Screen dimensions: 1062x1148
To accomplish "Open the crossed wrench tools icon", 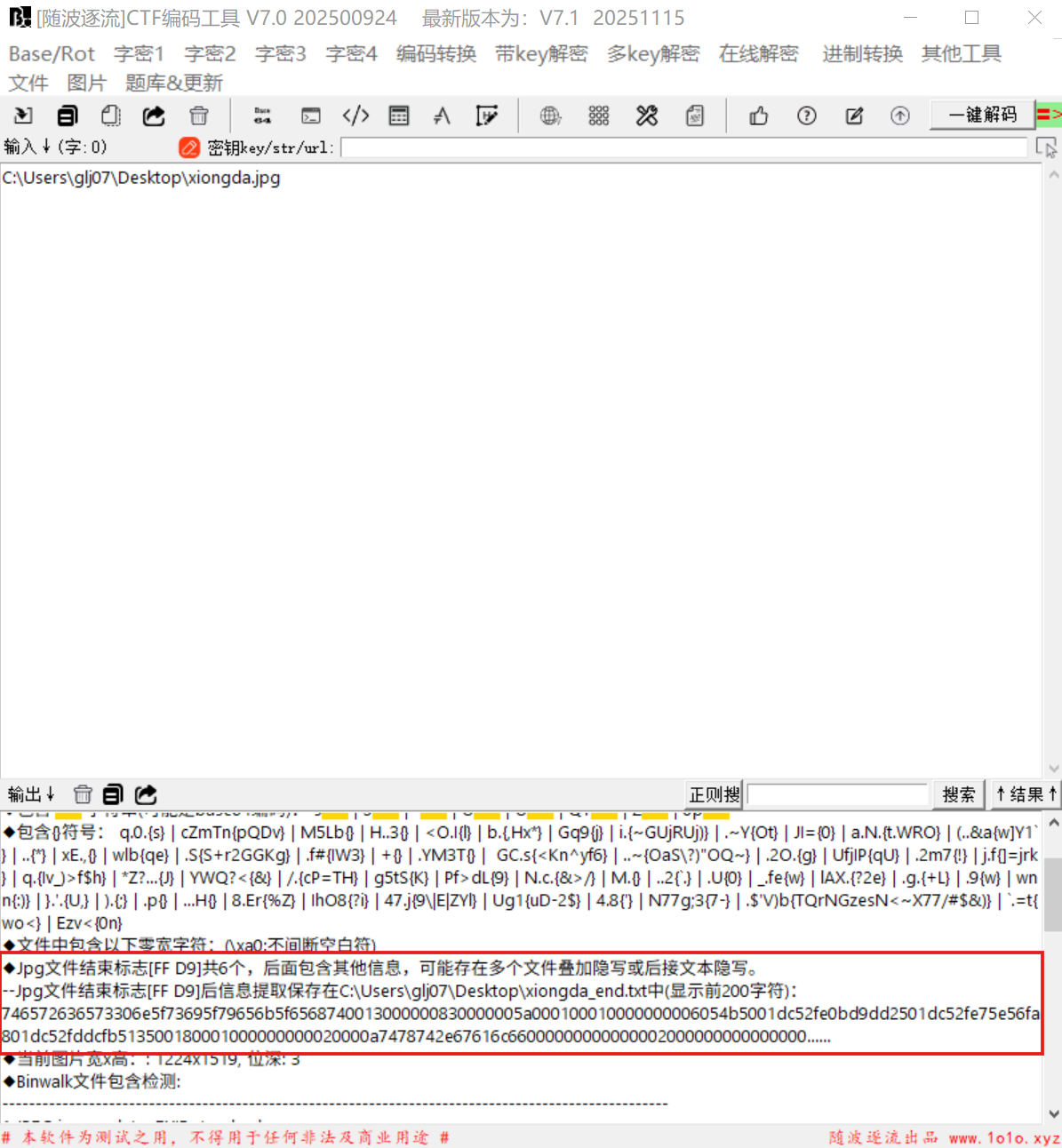I will tap(647, 116).
